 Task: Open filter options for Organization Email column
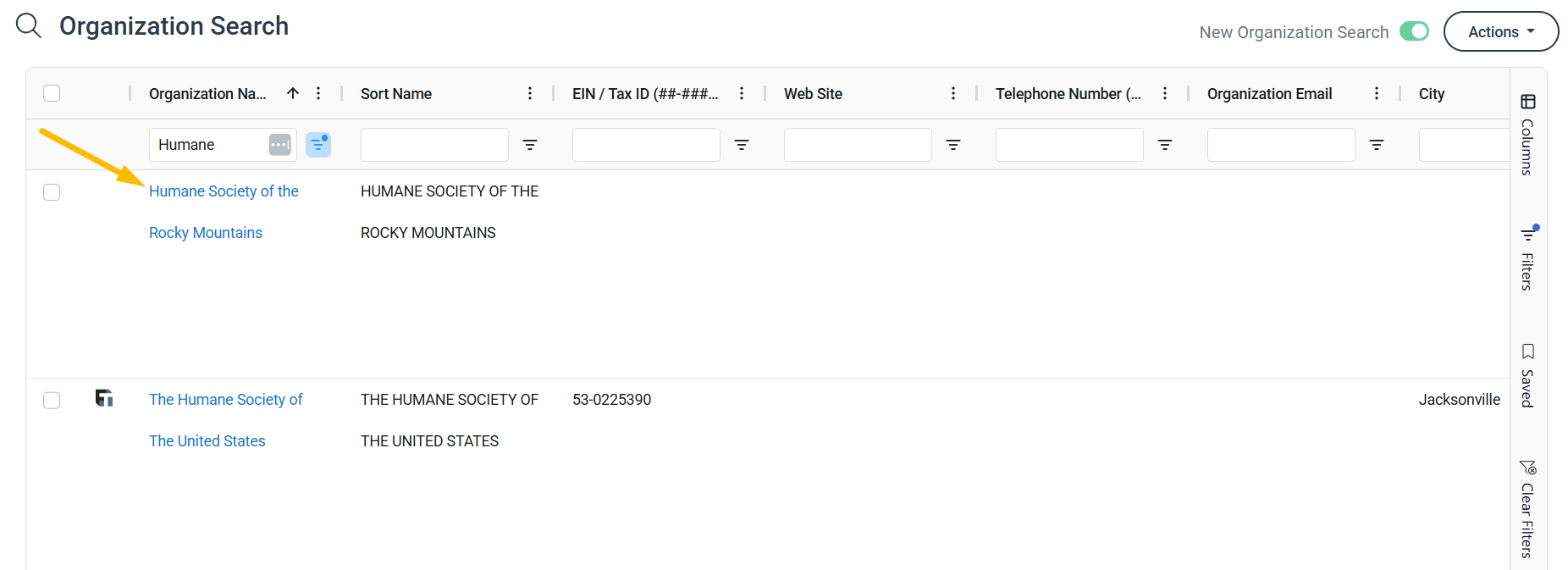1377,145
